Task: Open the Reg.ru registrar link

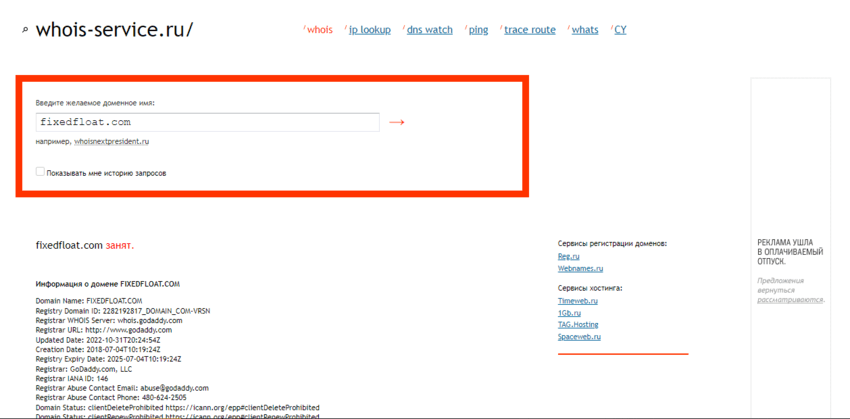Action: (x=568, y=256)
